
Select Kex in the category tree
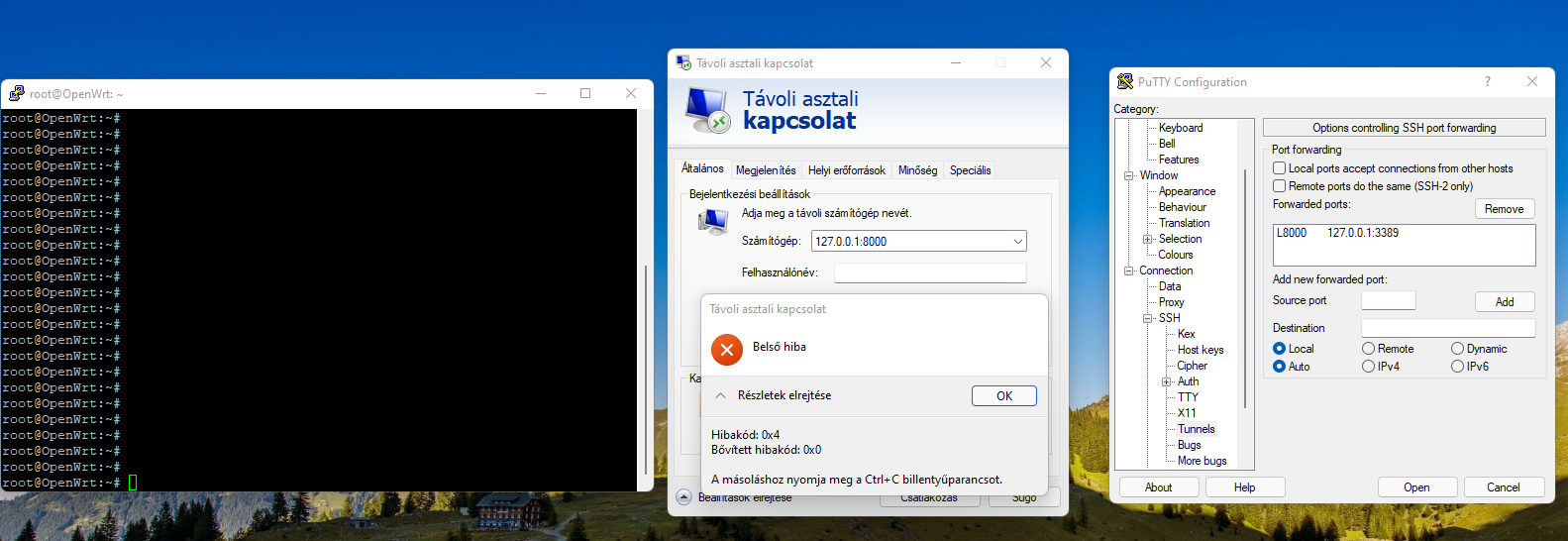(x=1187, y=334)
